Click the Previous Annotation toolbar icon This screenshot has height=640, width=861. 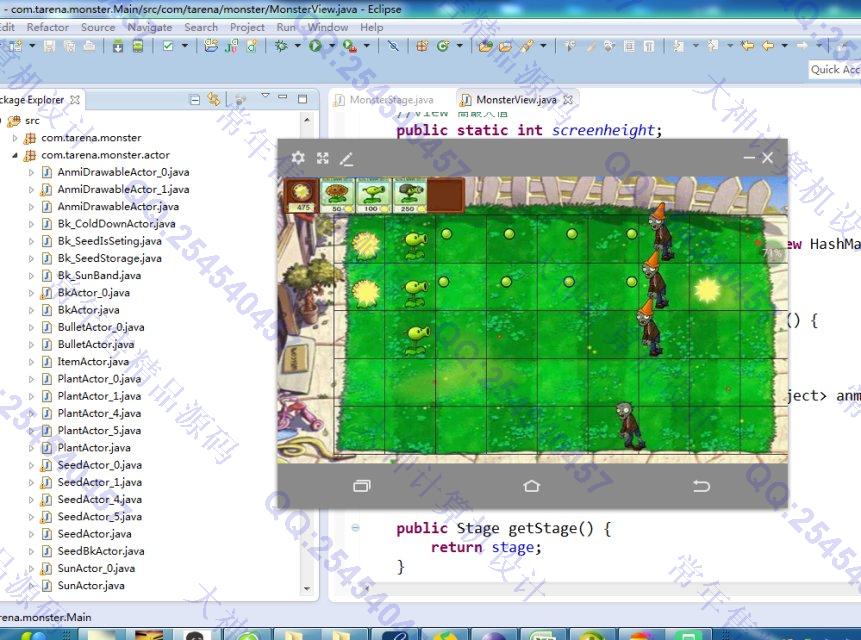click(713, 46)
